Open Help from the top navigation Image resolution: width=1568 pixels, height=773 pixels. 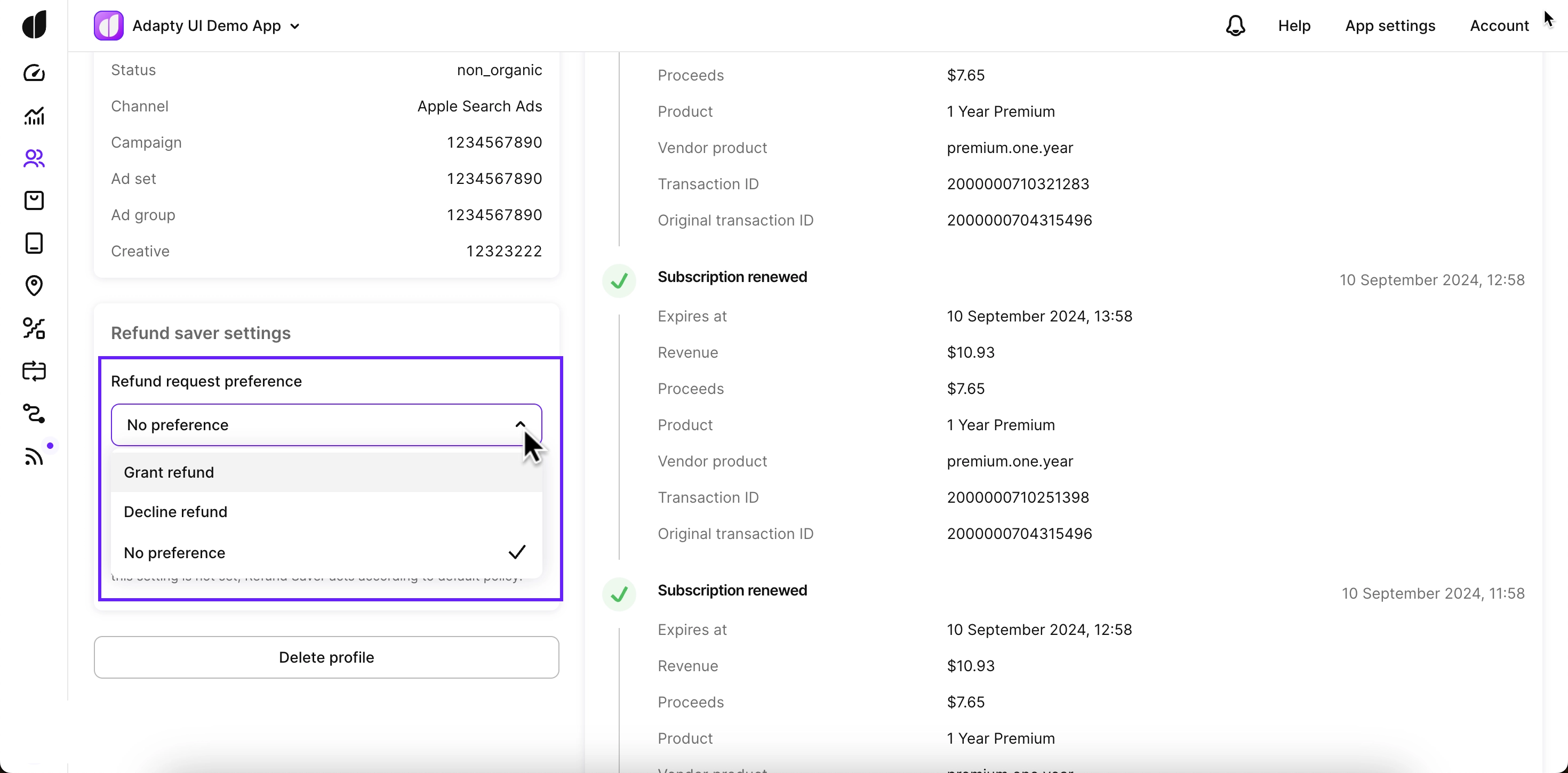coord(1294,26)
